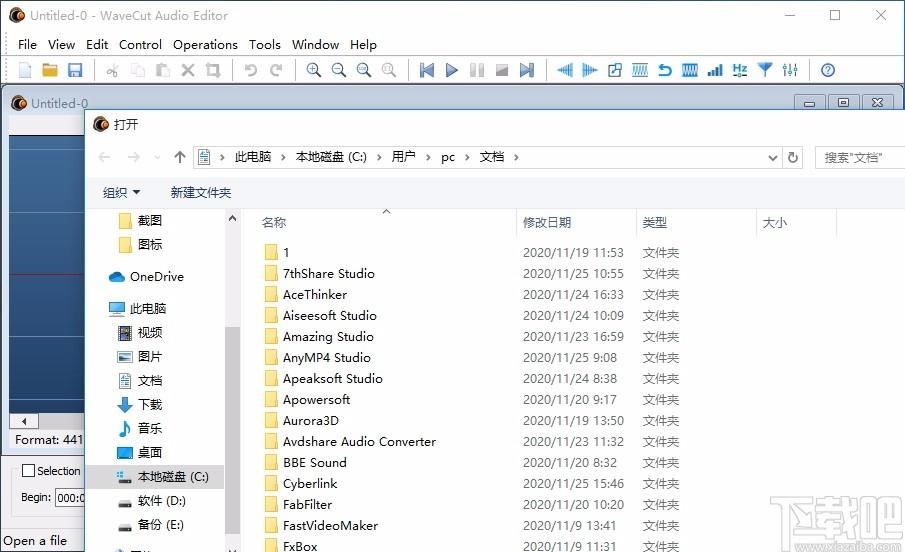Viewport: 905px width, 552px height.
Task: Open the amplify volume bars icon
Action: coord(715,70)
